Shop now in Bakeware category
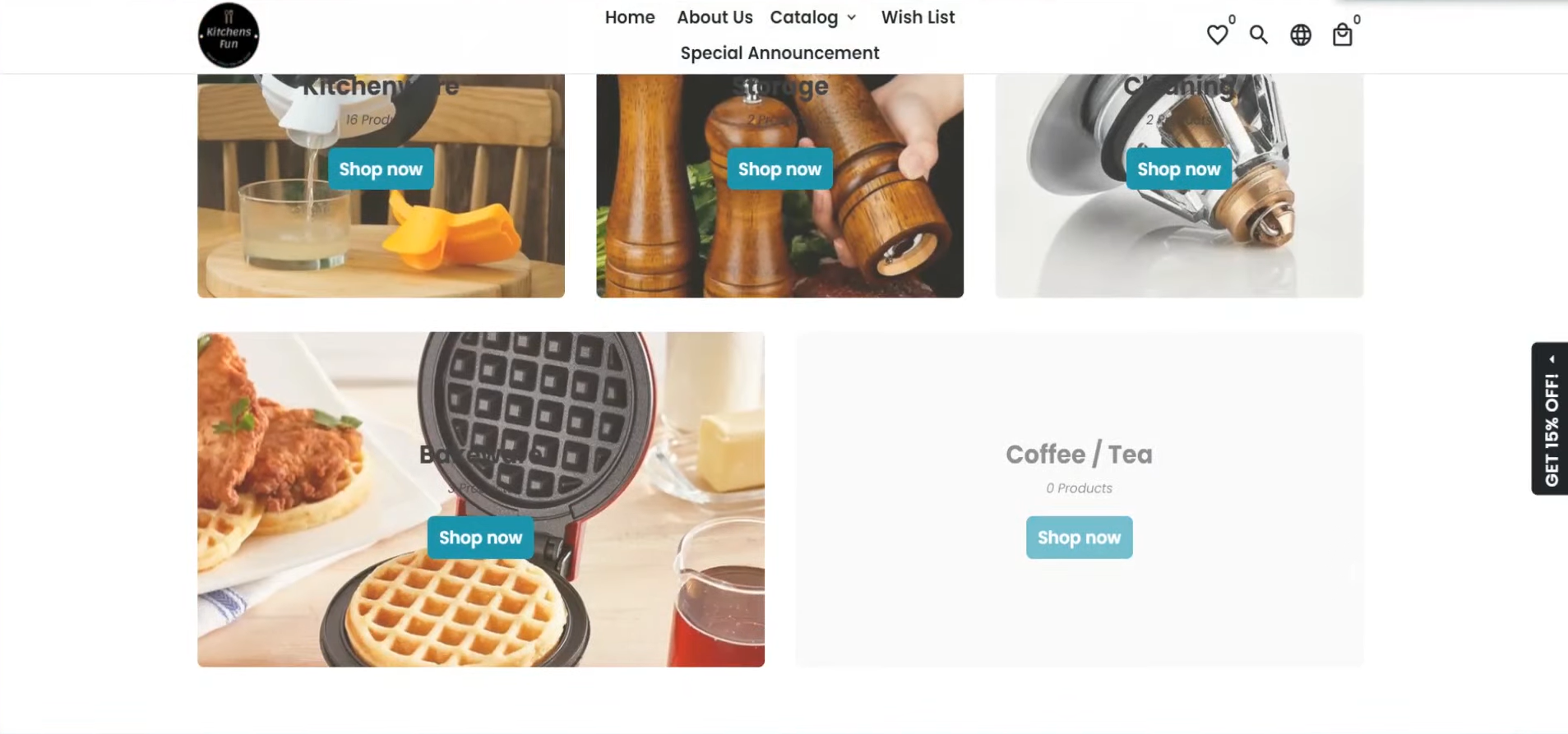The height and width of the screenshot is (734, 1568). pos(480,537)
